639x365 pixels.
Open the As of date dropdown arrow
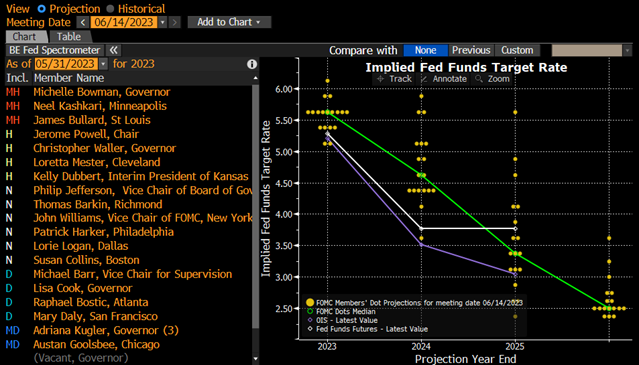click(103, 64)
